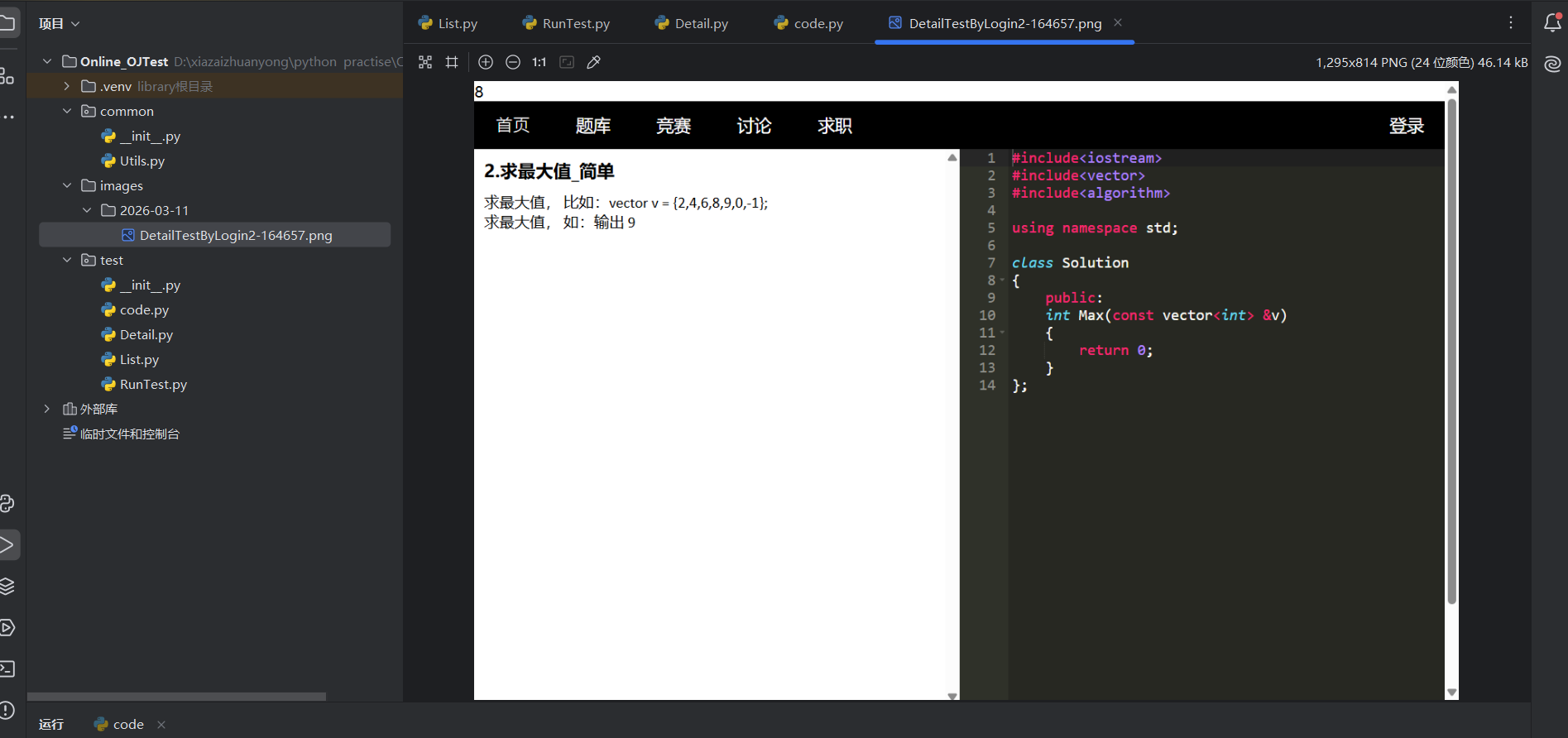Click 求职 in the screenshot navbar
1568x738 pixels.
coord(835,126)
